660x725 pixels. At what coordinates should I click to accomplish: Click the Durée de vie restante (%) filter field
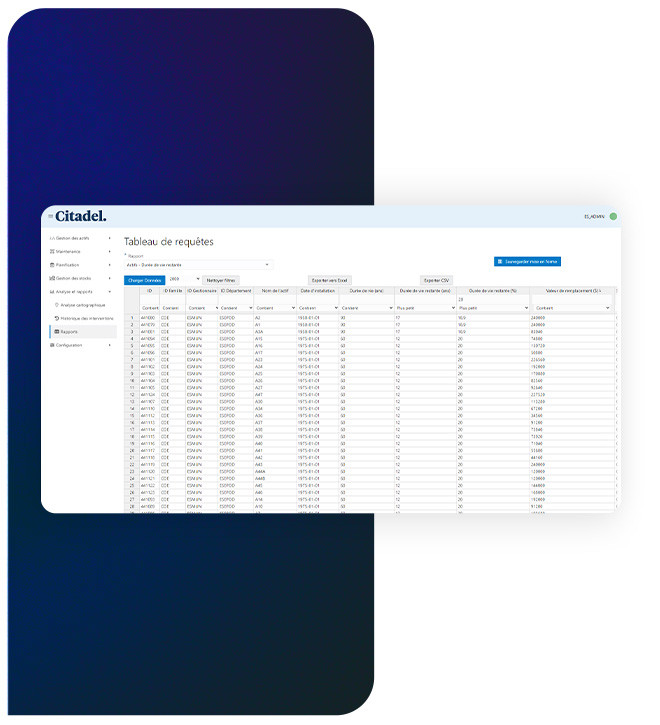coord(490,299)
